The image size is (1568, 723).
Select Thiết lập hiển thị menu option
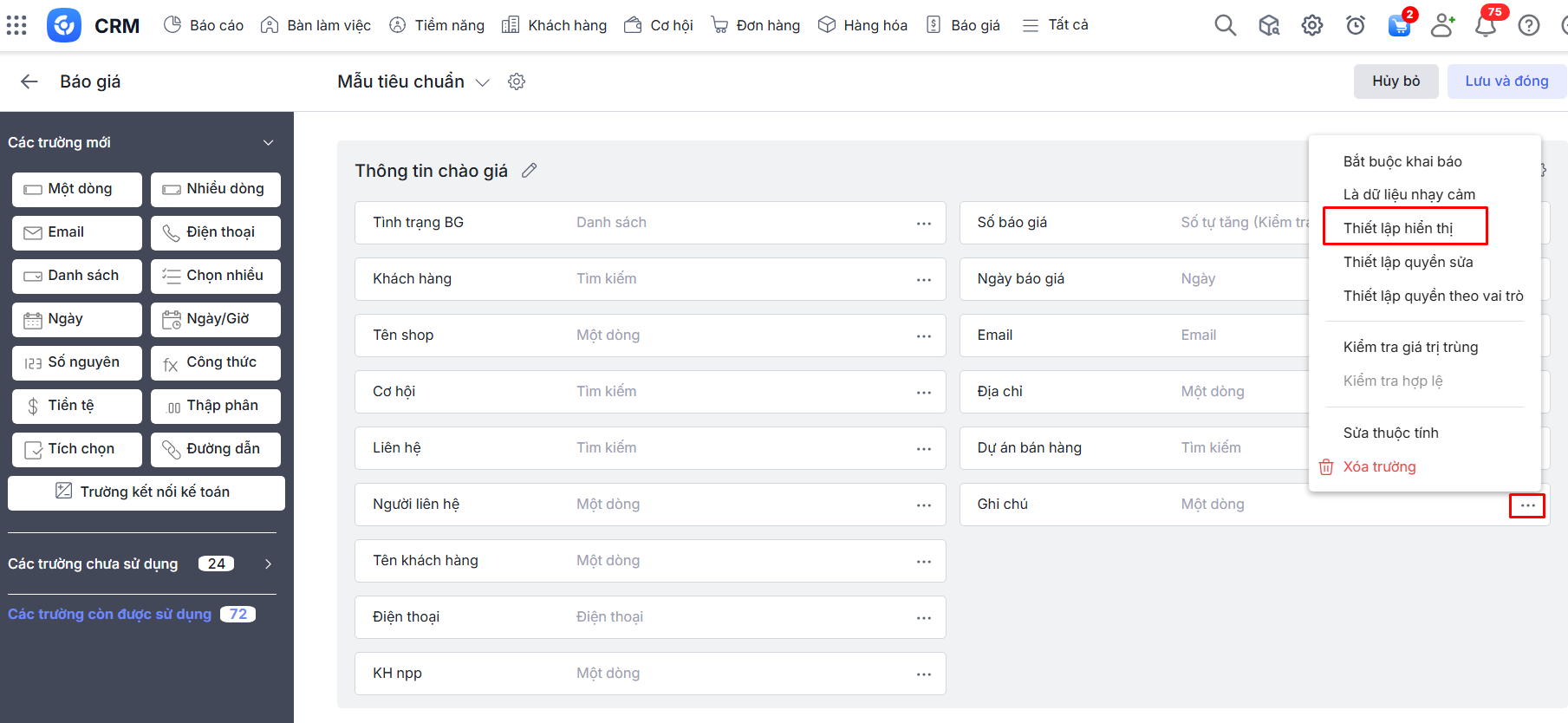click(1398, 228)
